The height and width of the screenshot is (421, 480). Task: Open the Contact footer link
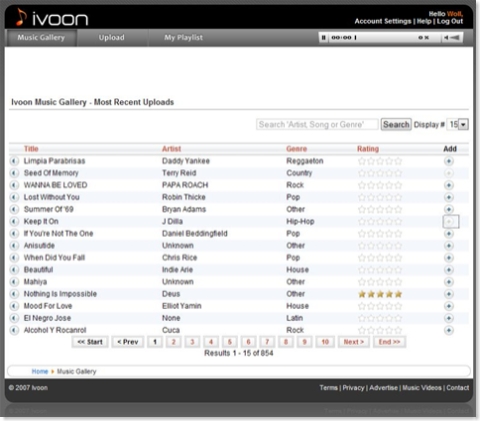pos(457,388)
